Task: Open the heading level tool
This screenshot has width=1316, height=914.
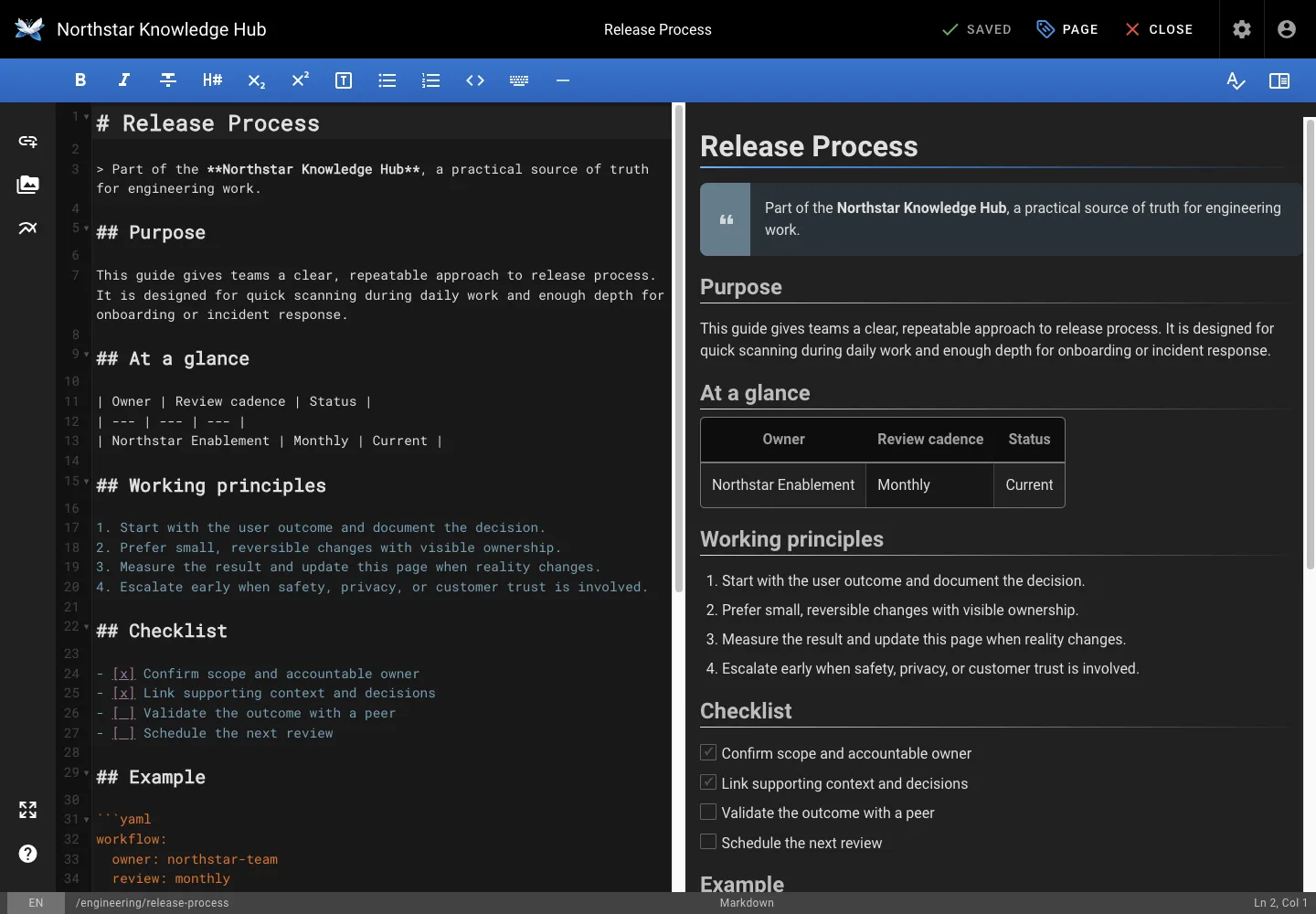Action: [212, 80]
